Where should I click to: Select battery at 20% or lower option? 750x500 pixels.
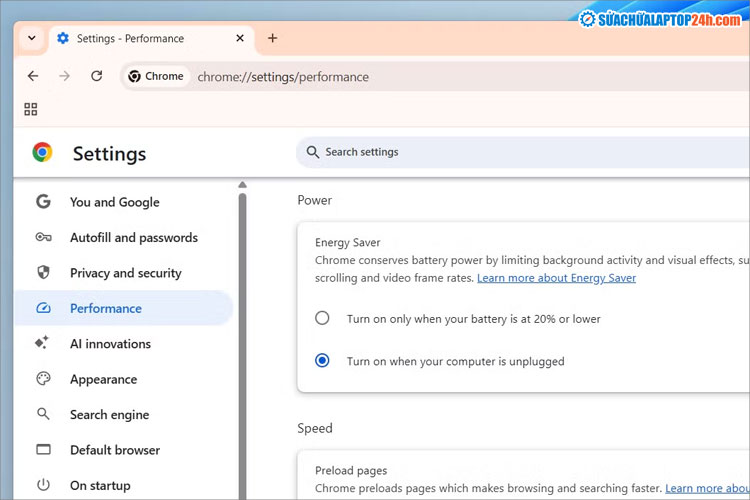pos(322,318)
